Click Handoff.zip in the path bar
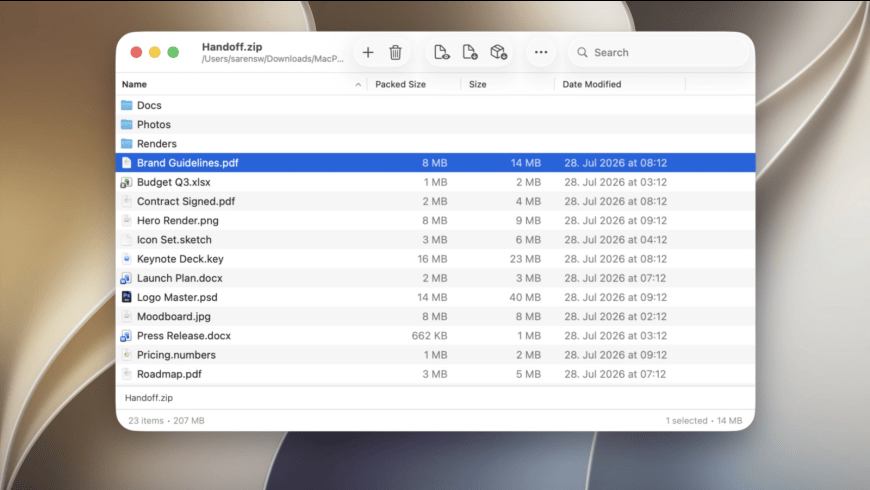 [149, 398]
